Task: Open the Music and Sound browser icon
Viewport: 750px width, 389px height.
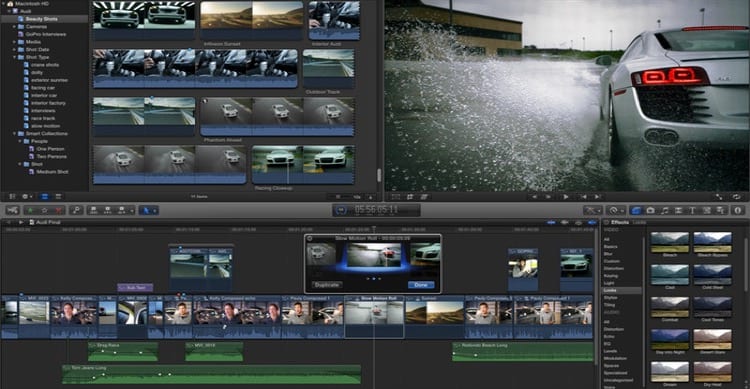Action: tap(664, 210)
